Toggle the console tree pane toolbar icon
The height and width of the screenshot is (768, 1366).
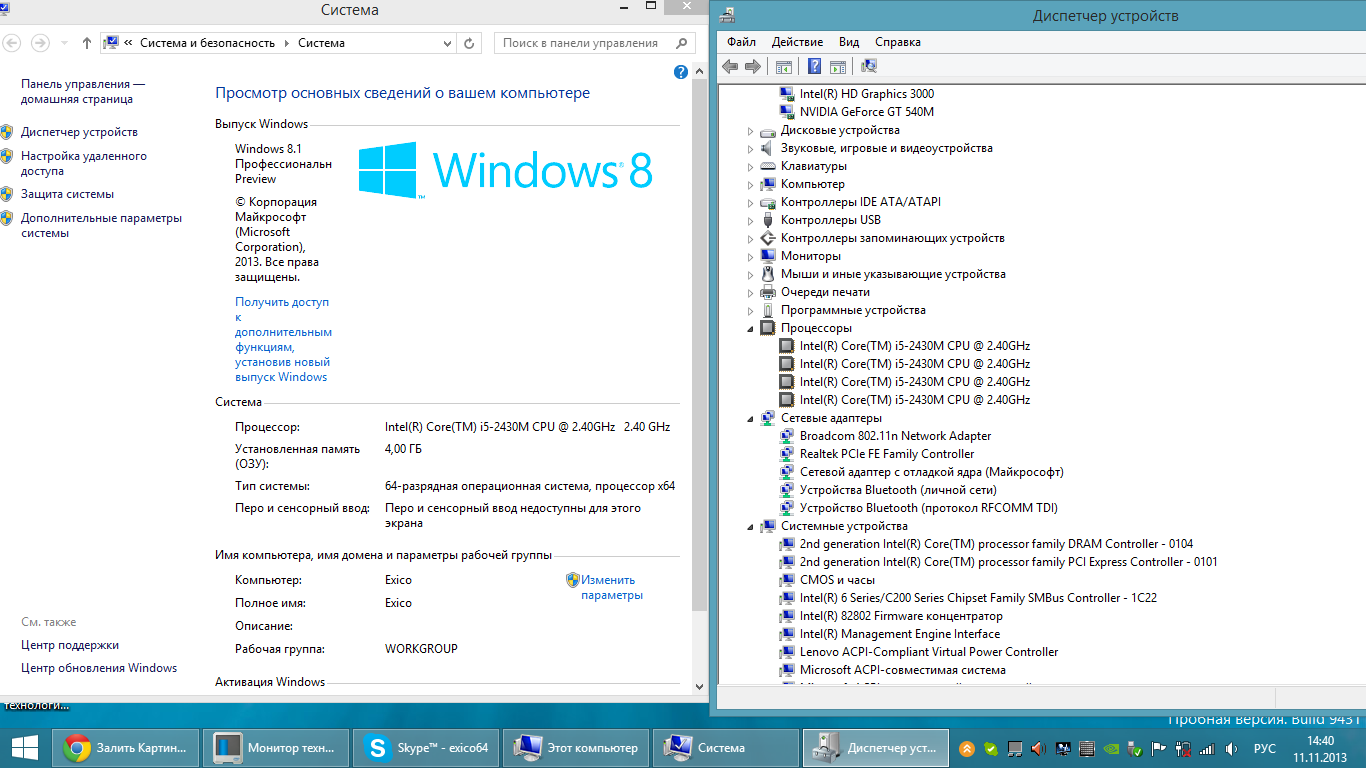[784, 67]
